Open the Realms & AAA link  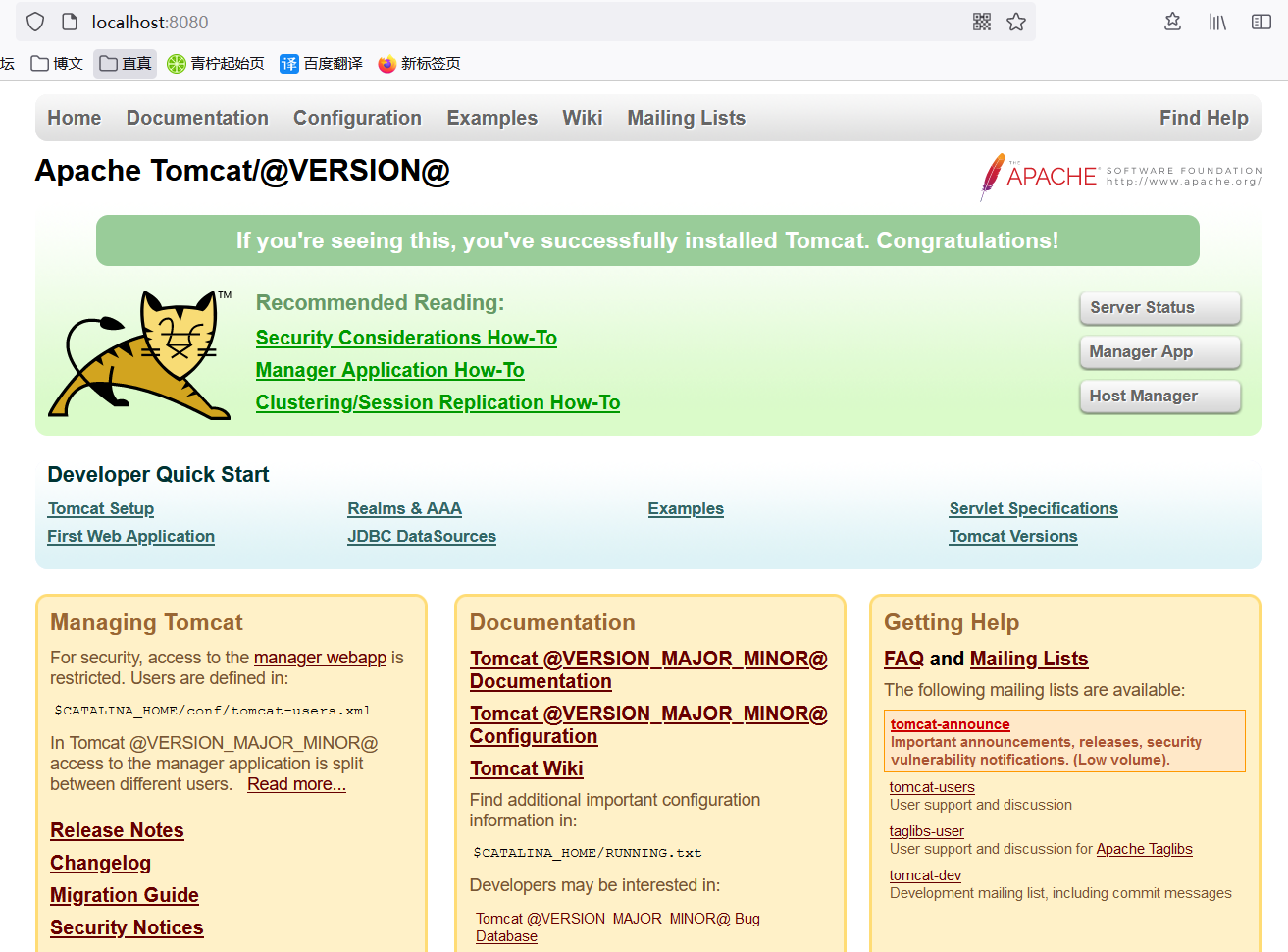tap(404, 508)
